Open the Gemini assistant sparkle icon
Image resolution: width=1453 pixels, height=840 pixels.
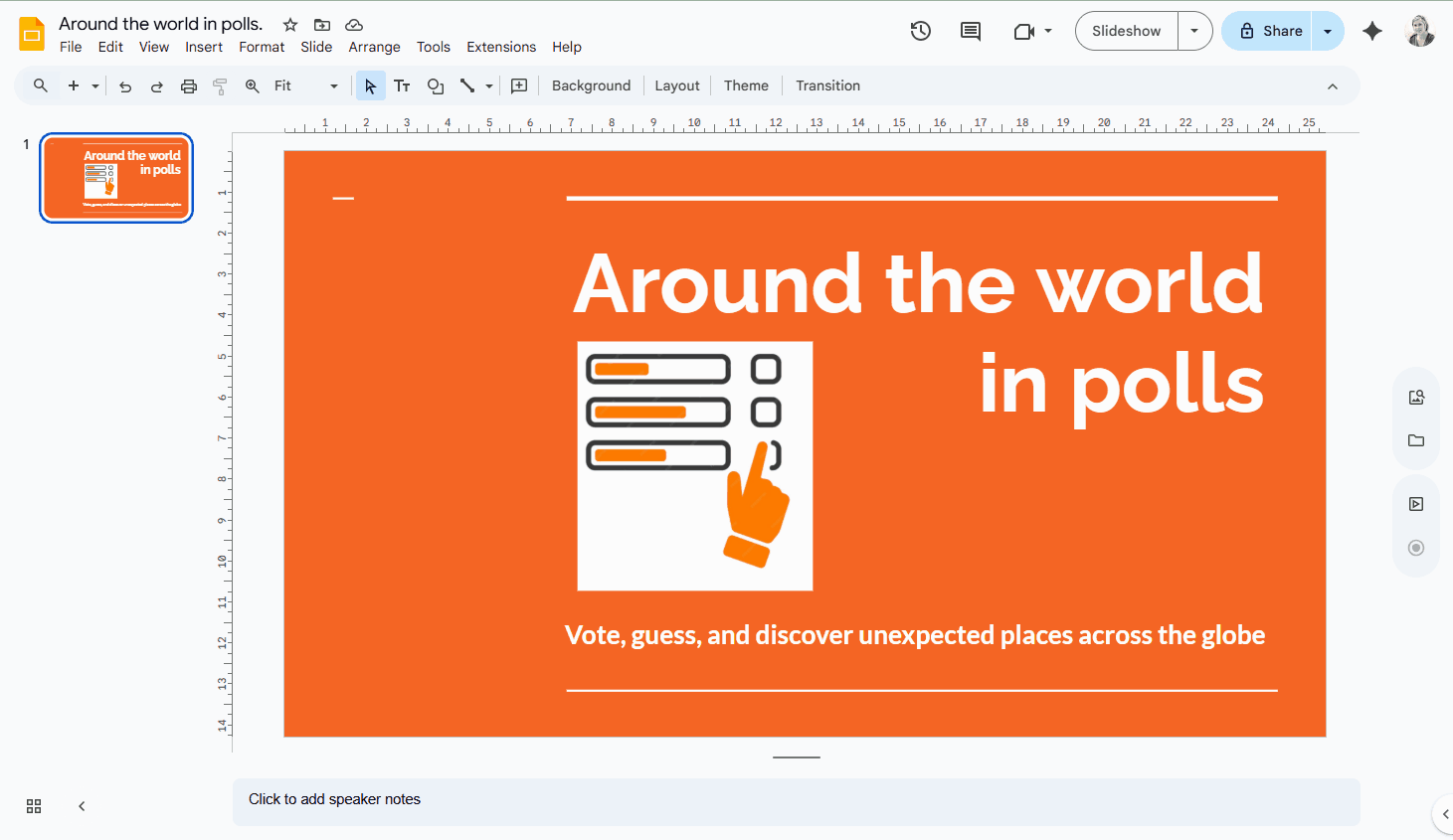pyautogui.click(x=1372, y=31)
